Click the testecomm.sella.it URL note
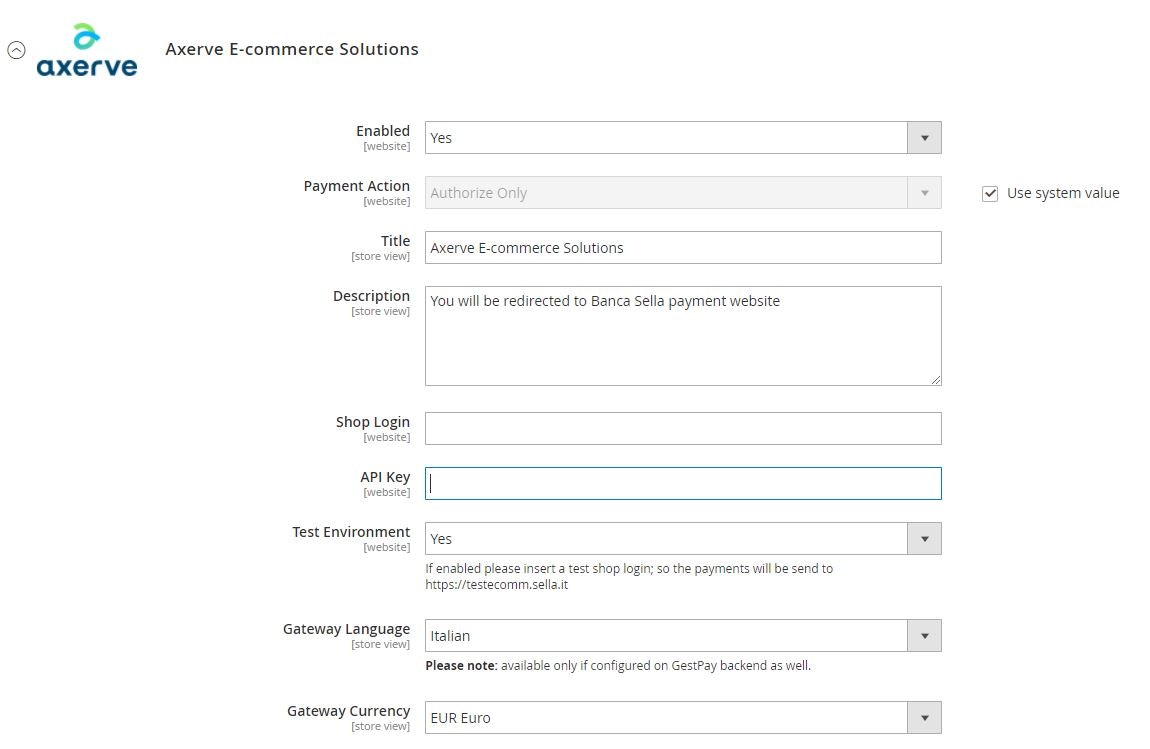 pyautogui.click(x=497, y=585)
